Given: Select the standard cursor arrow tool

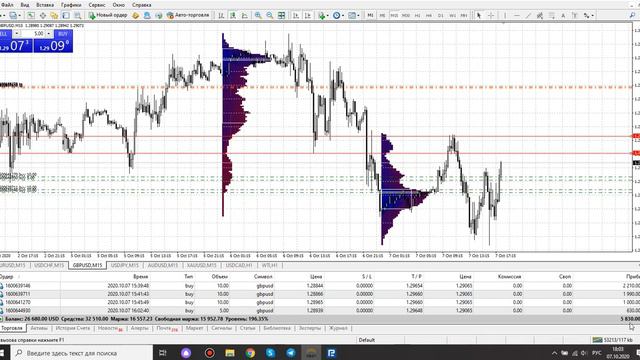Looking at the screenshot, I should pos(479,16).
